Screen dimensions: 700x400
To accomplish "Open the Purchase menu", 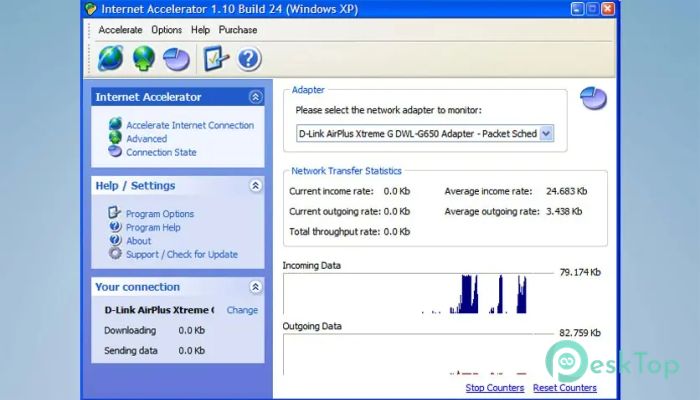I will pos(238,30).
